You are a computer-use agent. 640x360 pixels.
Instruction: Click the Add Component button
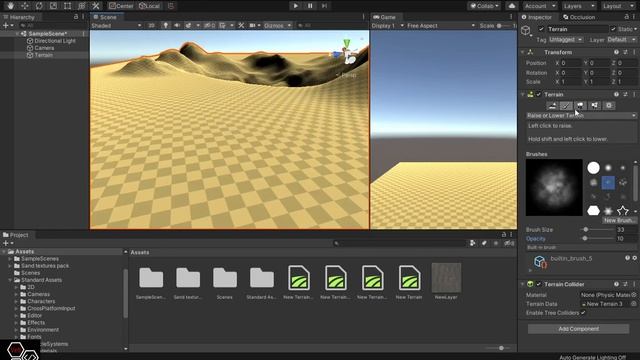pos(578,329)
